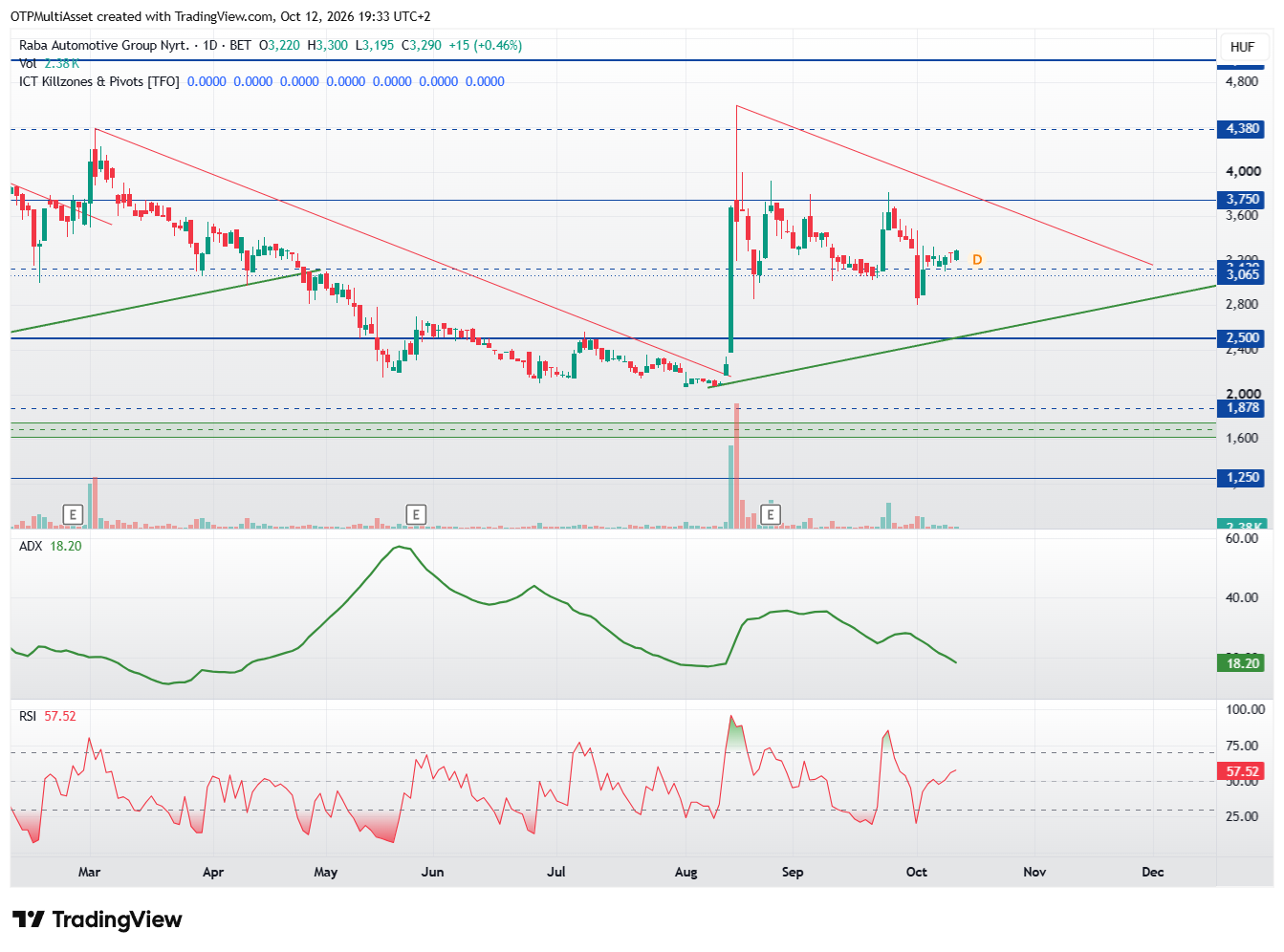Click the H3,300 high value
This screenshot has height=952, width=1284.
(x=328, y=45)
